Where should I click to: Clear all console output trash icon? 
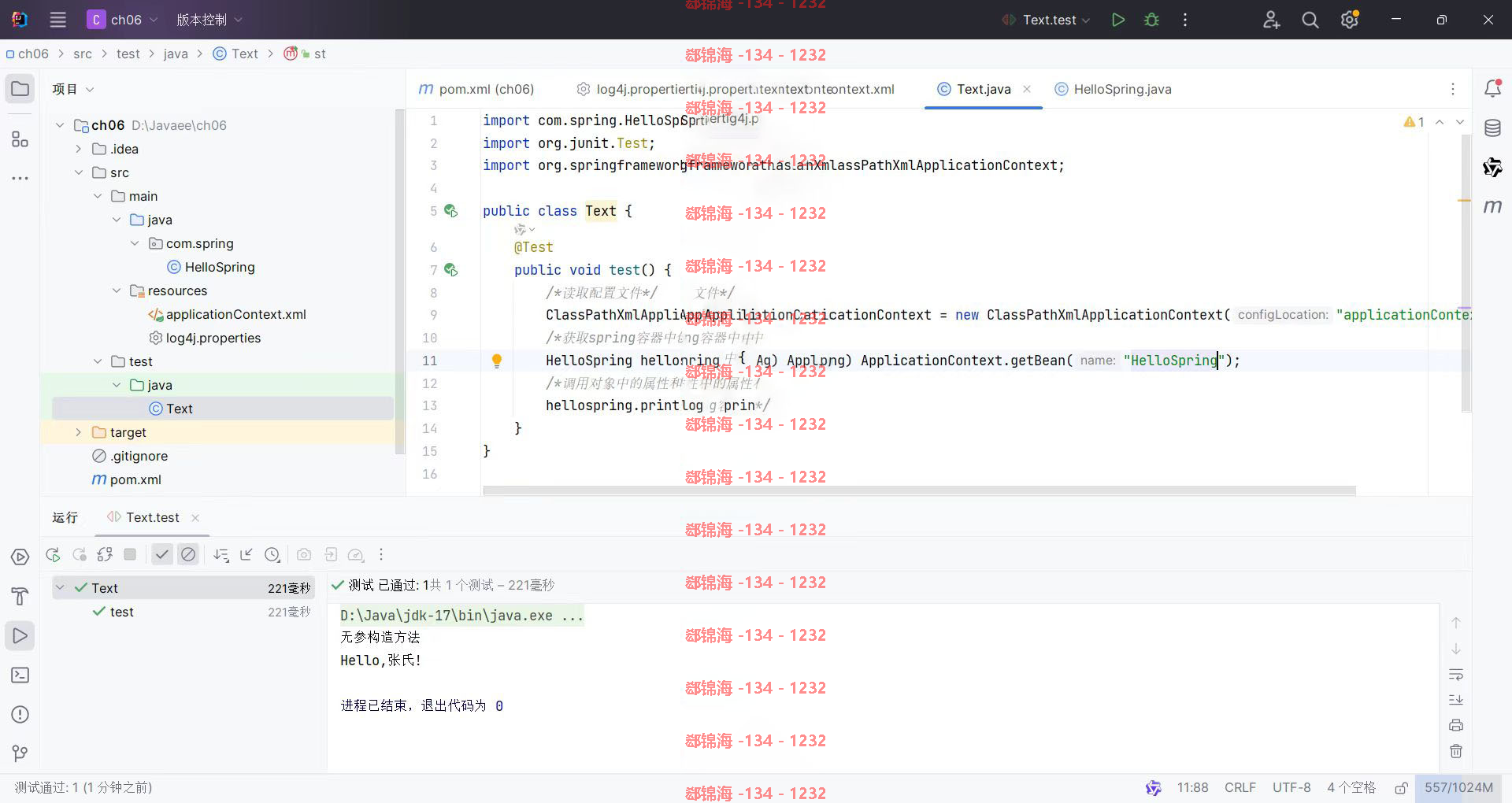[x=1456, y=751]
